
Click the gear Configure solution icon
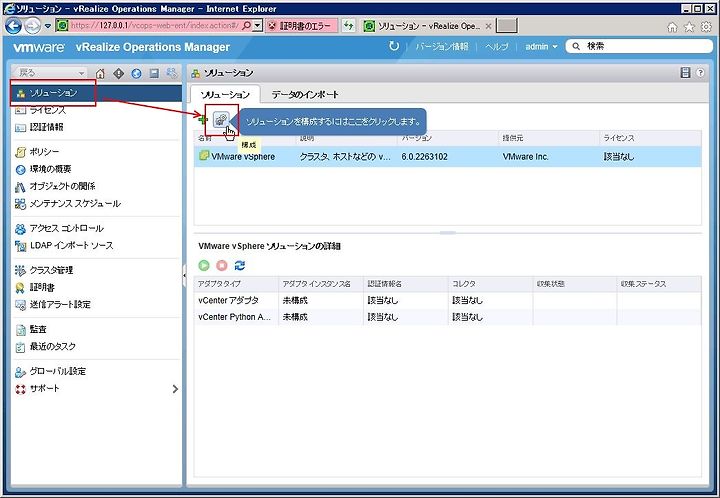(221, 120)
